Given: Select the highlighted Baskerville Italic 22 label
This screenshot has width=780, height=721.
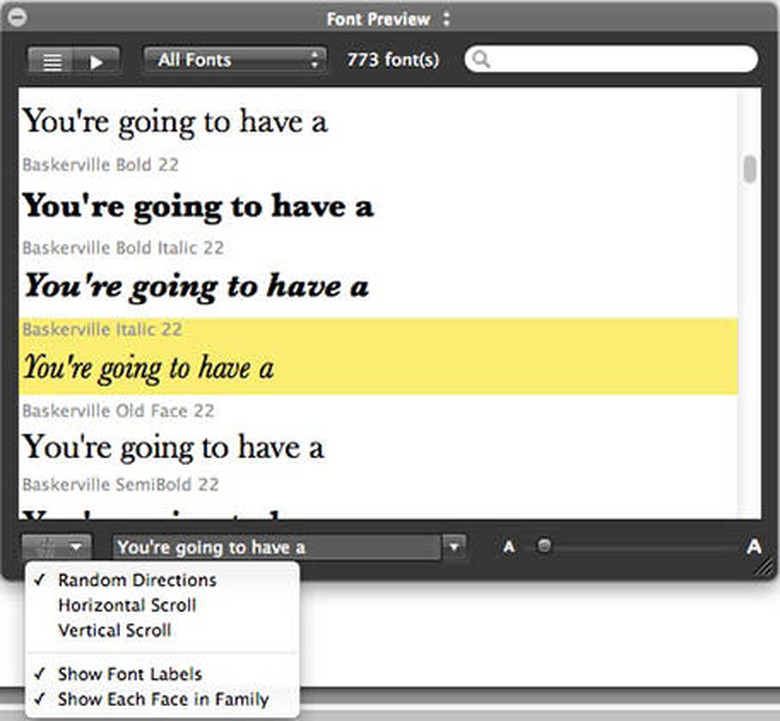Looking at the screenshot, I should [102, 329].
